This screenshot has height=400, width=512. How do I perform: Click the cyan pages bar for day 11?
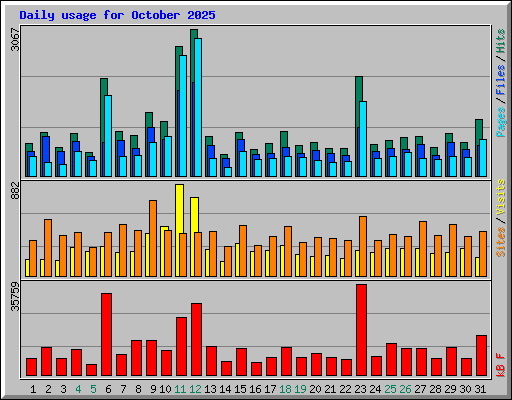[x=183, y=116]
